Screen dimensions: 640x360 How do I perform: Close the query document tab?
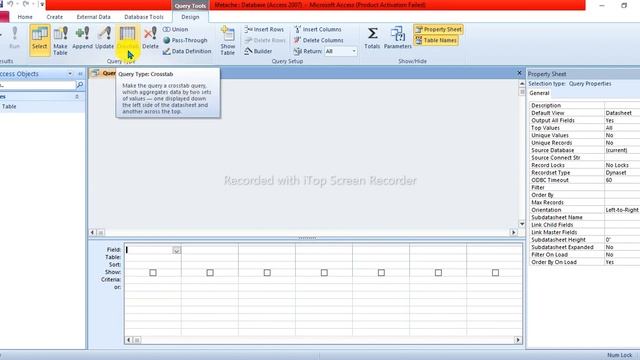point(519,73)
